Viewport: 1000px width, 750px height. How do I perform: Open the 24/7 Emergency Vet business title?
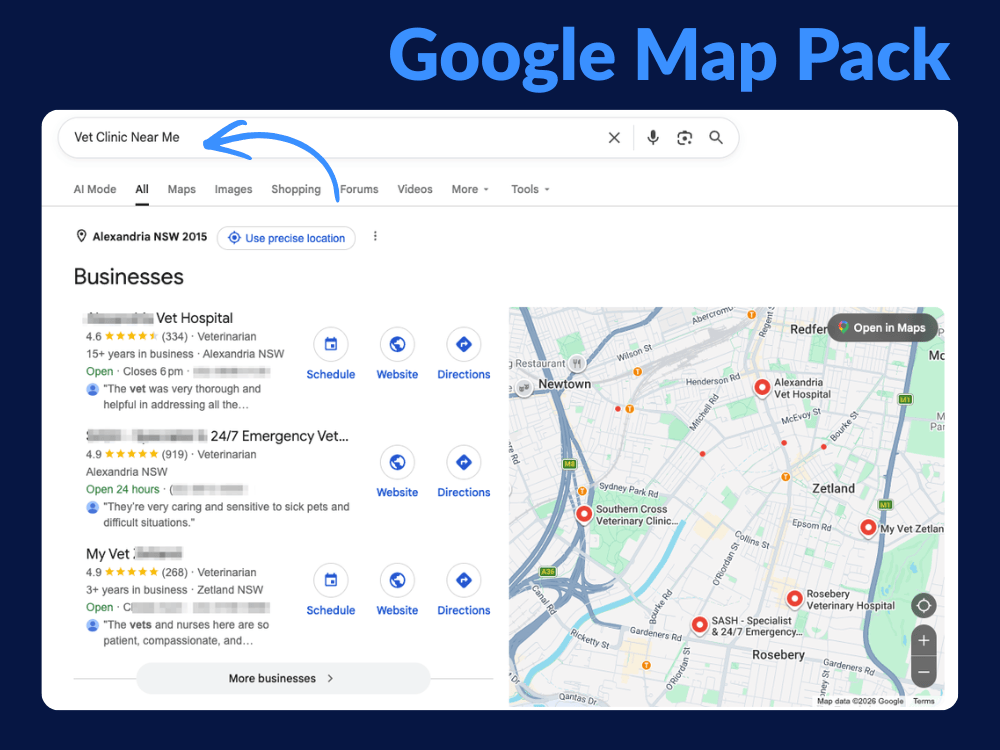tap(217, 436)
